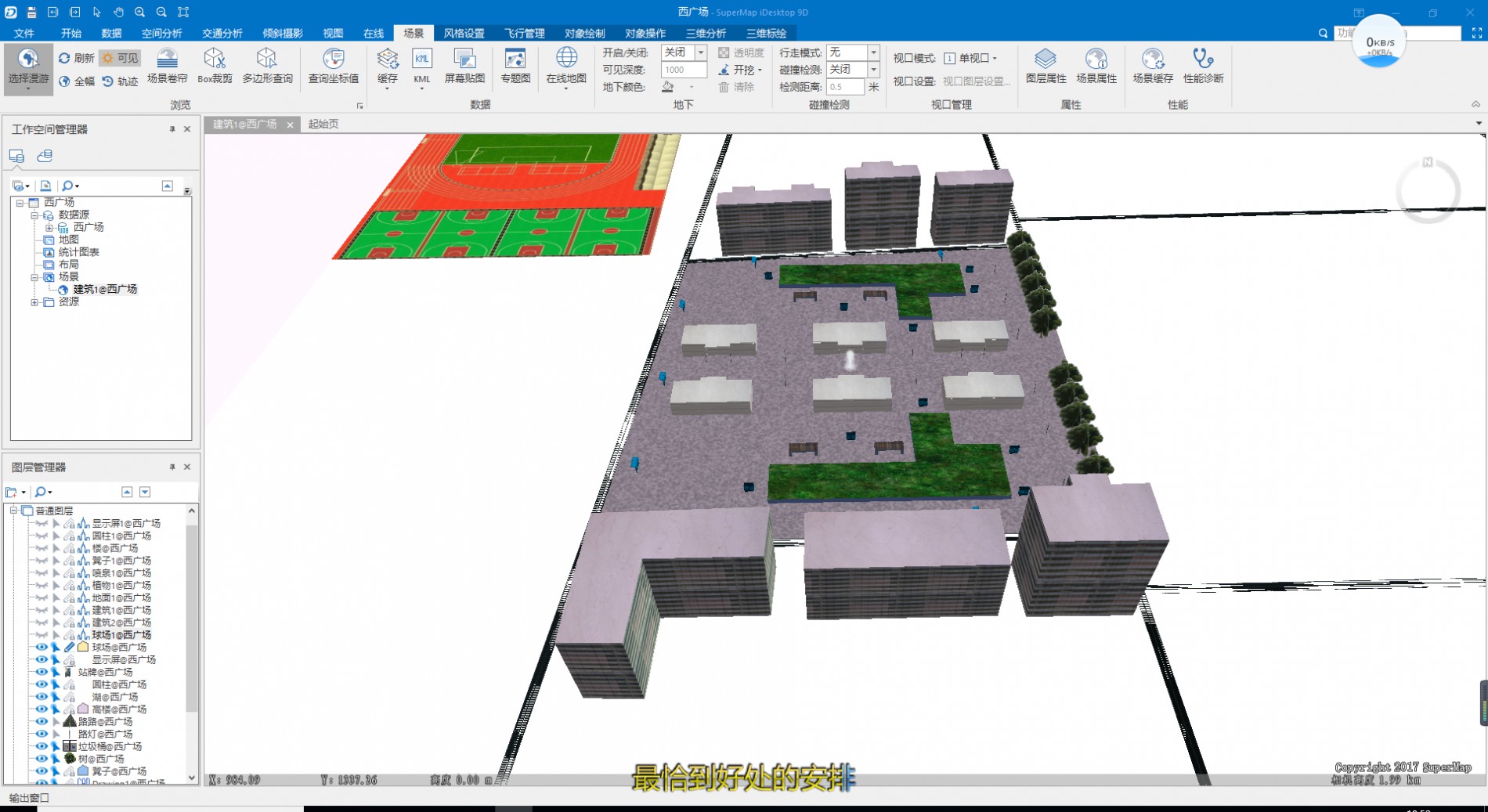Viewport: 1488px width, 812px height.
Task: Click the 查询坐标值 coordinate query tool
Action: [334, 67]
